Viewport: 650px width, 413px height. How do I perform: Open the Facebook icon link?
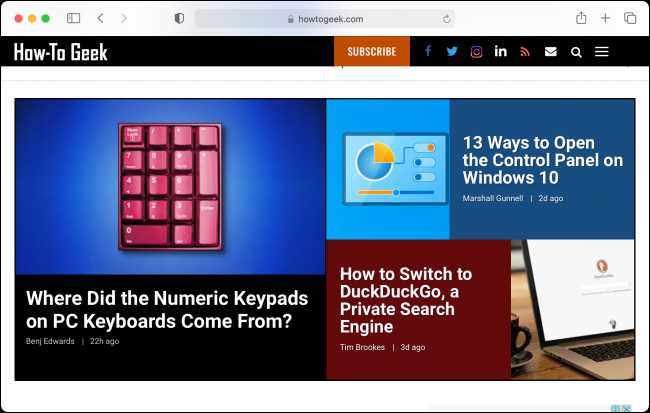[x=428, y=51]
